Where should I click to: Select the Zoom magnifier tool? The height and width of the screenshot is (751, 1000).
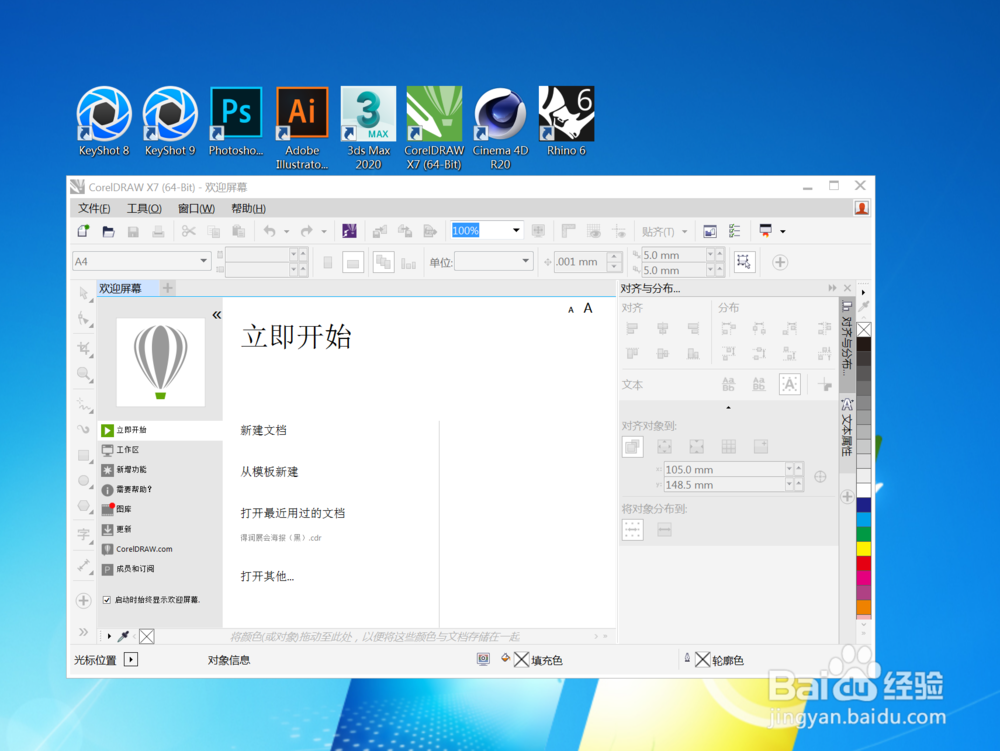coord(84,374)
